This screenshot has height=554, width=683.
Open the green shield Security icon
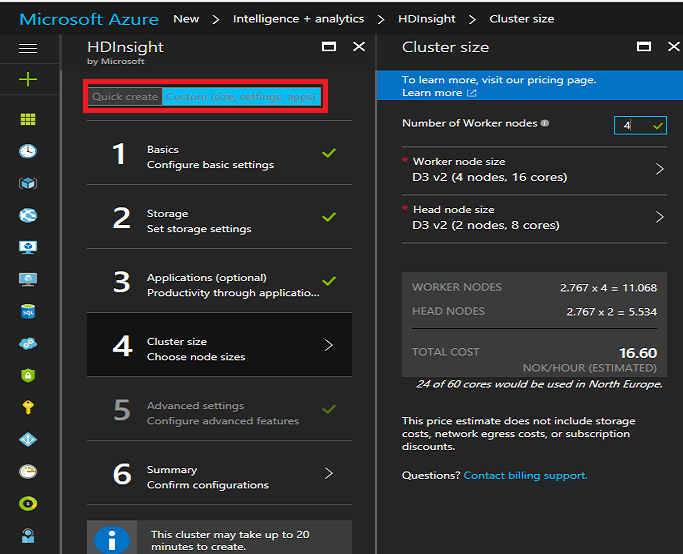coord(28,375)
